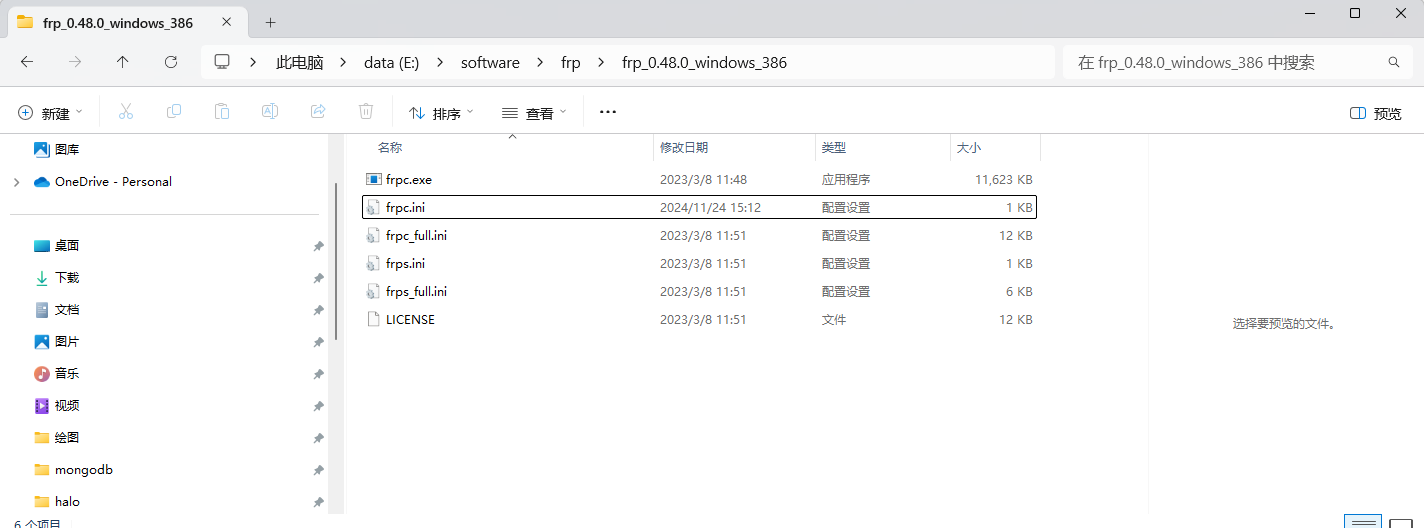The height and width of the screenshot is (528, 1424).
Task: Navigate to data (E:) breadcrumb
Action: tap(391, 62)
